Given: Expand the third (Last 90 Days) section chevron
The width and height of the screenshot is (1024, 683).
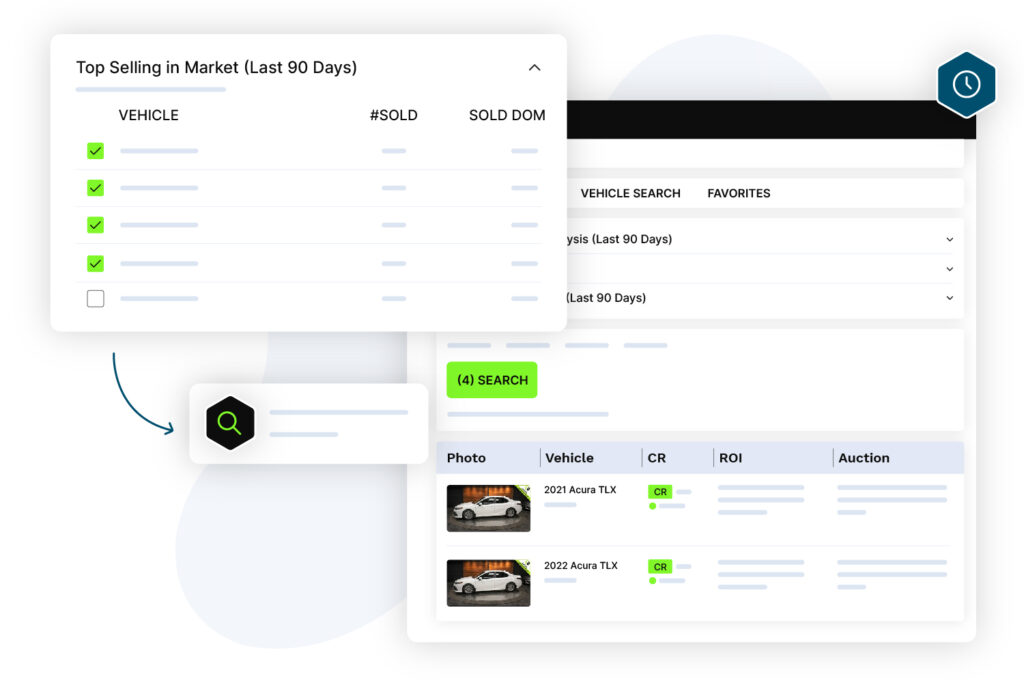Looking at the screenshot, I should pyautogui.click(x=949, y=298).
